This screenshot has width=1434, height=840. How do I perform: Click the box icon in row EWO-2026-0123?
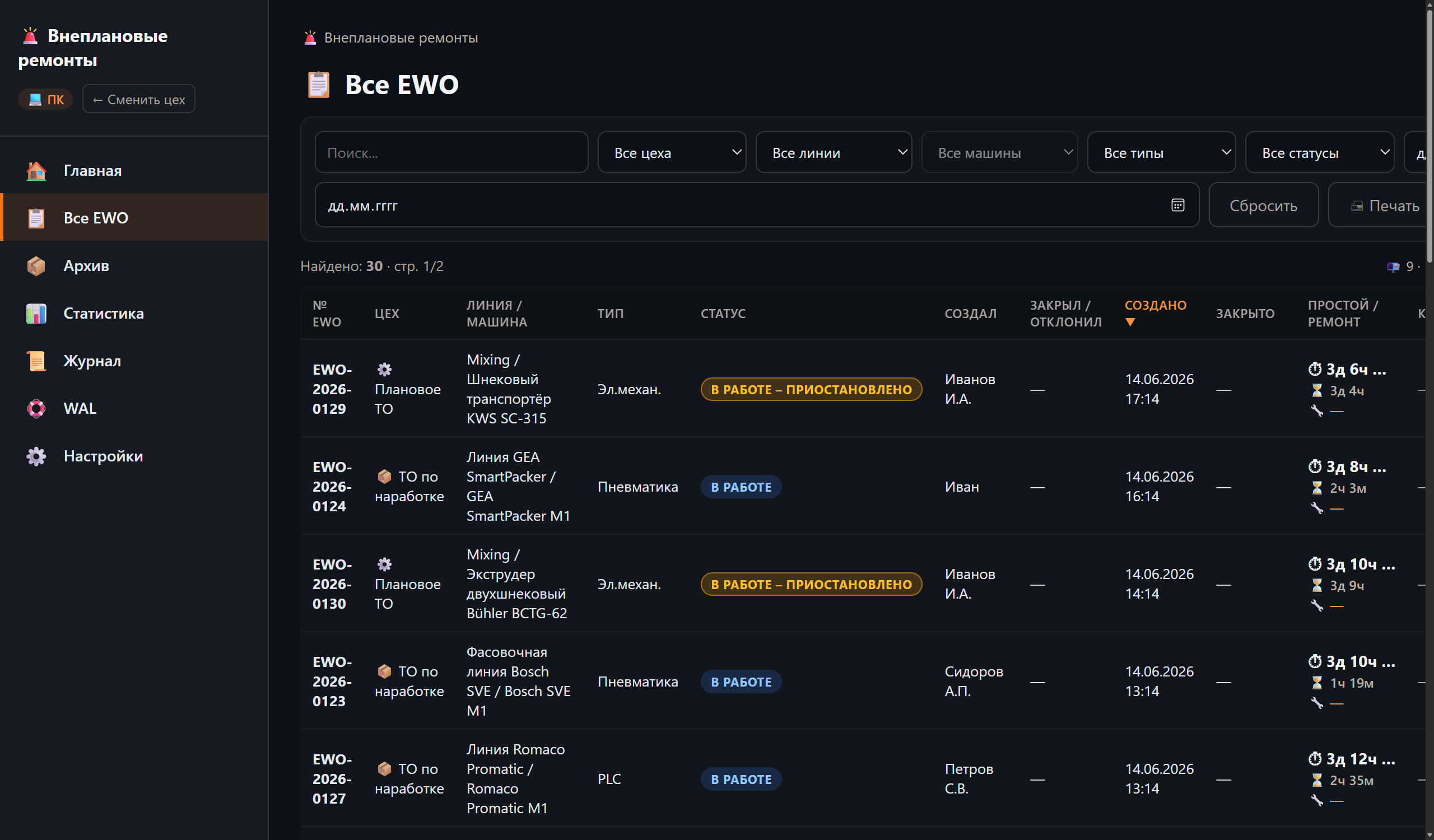(385, 671)
